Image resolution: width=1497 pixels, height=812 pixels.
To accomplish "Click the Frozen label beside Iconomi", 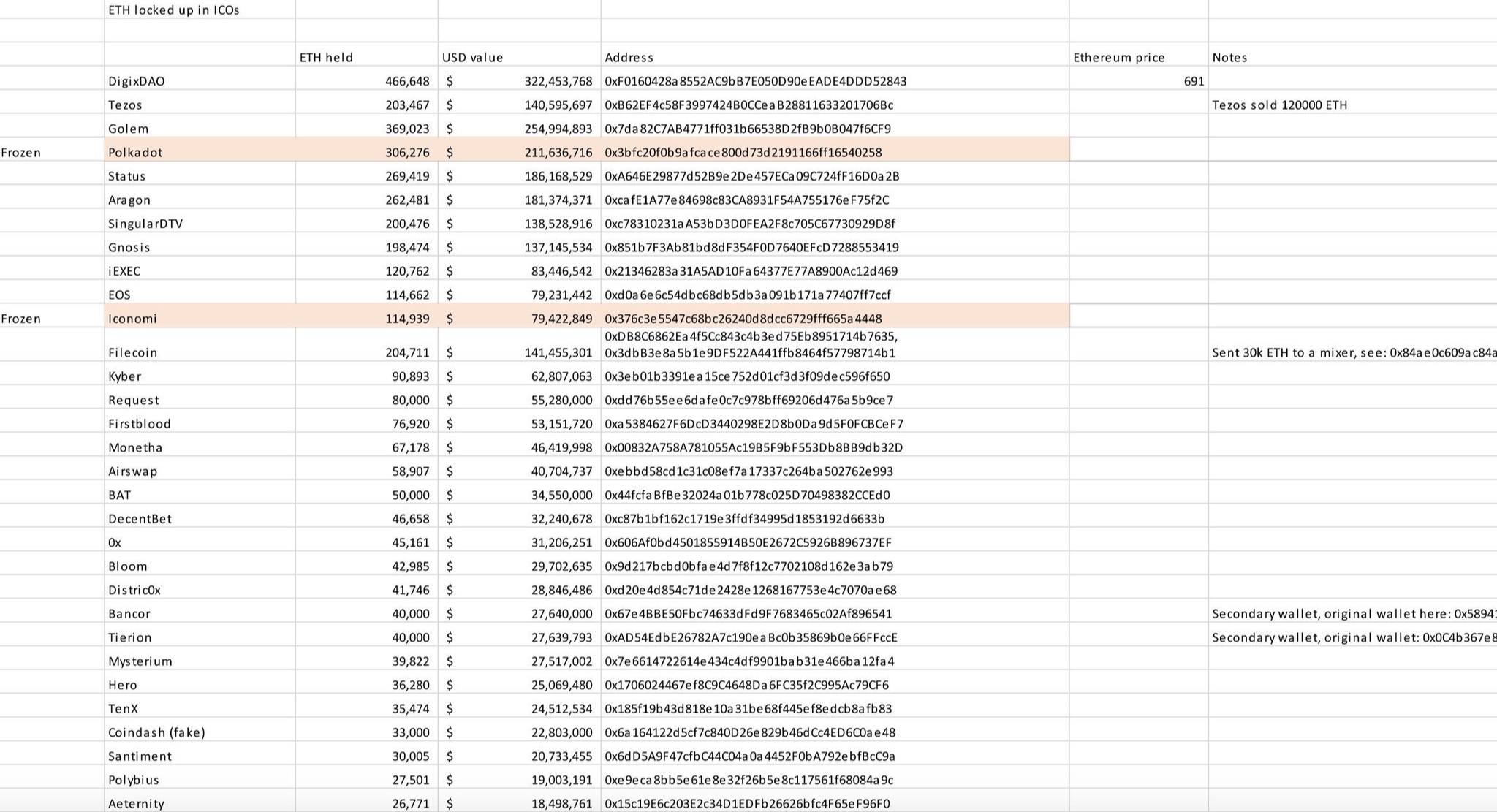I will (x=20, y=319).
